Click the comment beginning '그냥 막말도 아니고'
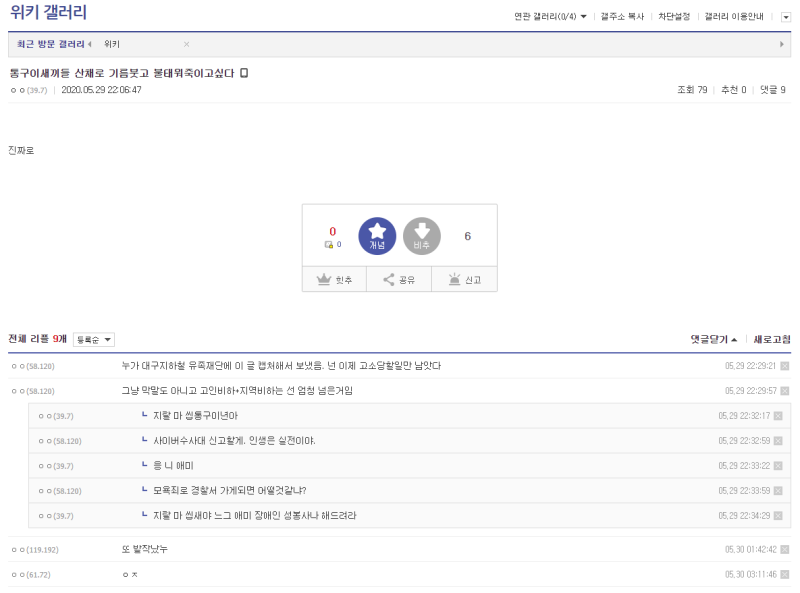Screen dimensions: 800x593 tap(237, 391)
